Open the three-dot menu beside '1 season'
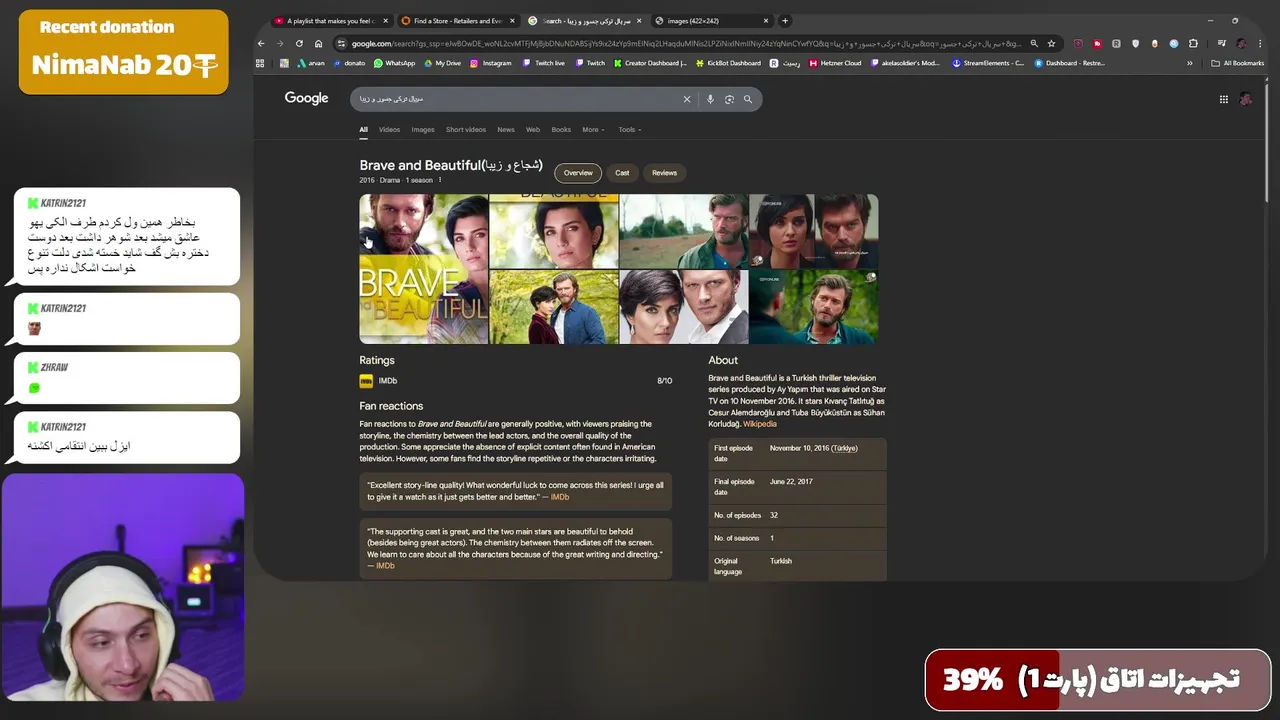Image resolution: width=1280 pixels, height=720 pixels. coord(439,180)
